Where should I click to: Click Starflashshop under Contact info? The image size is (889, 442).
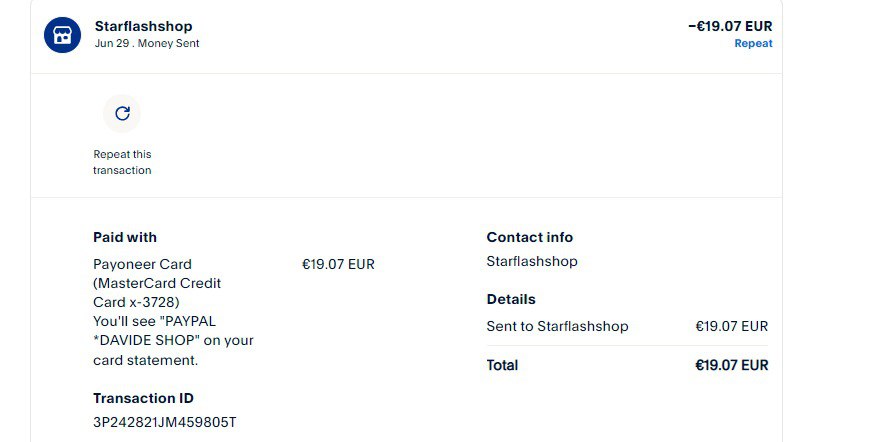pyautogui.click(x=532, y=262)
